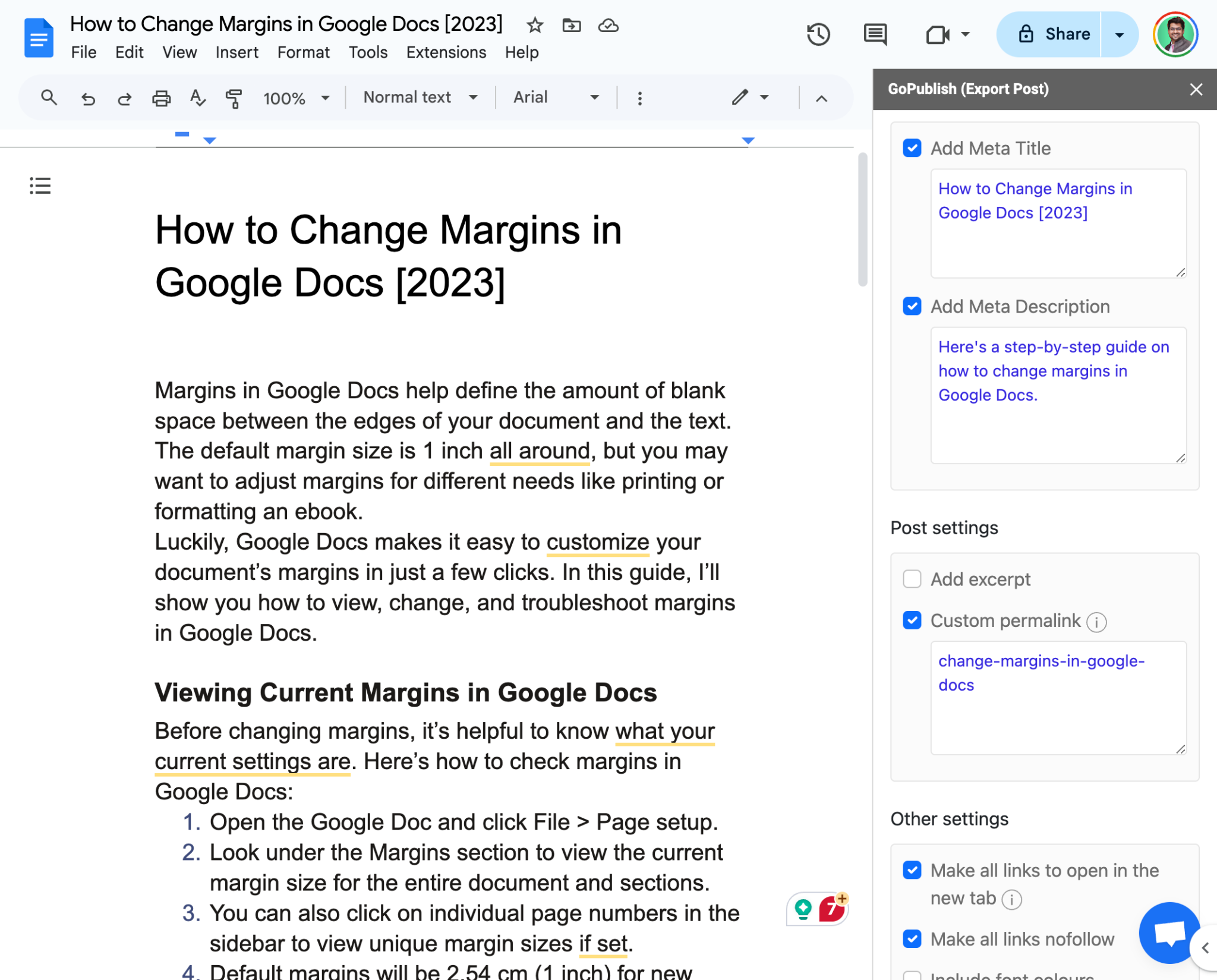Enable the Add excerpt option
This screenshot has height=980, width=1217.
pos(912,579)
